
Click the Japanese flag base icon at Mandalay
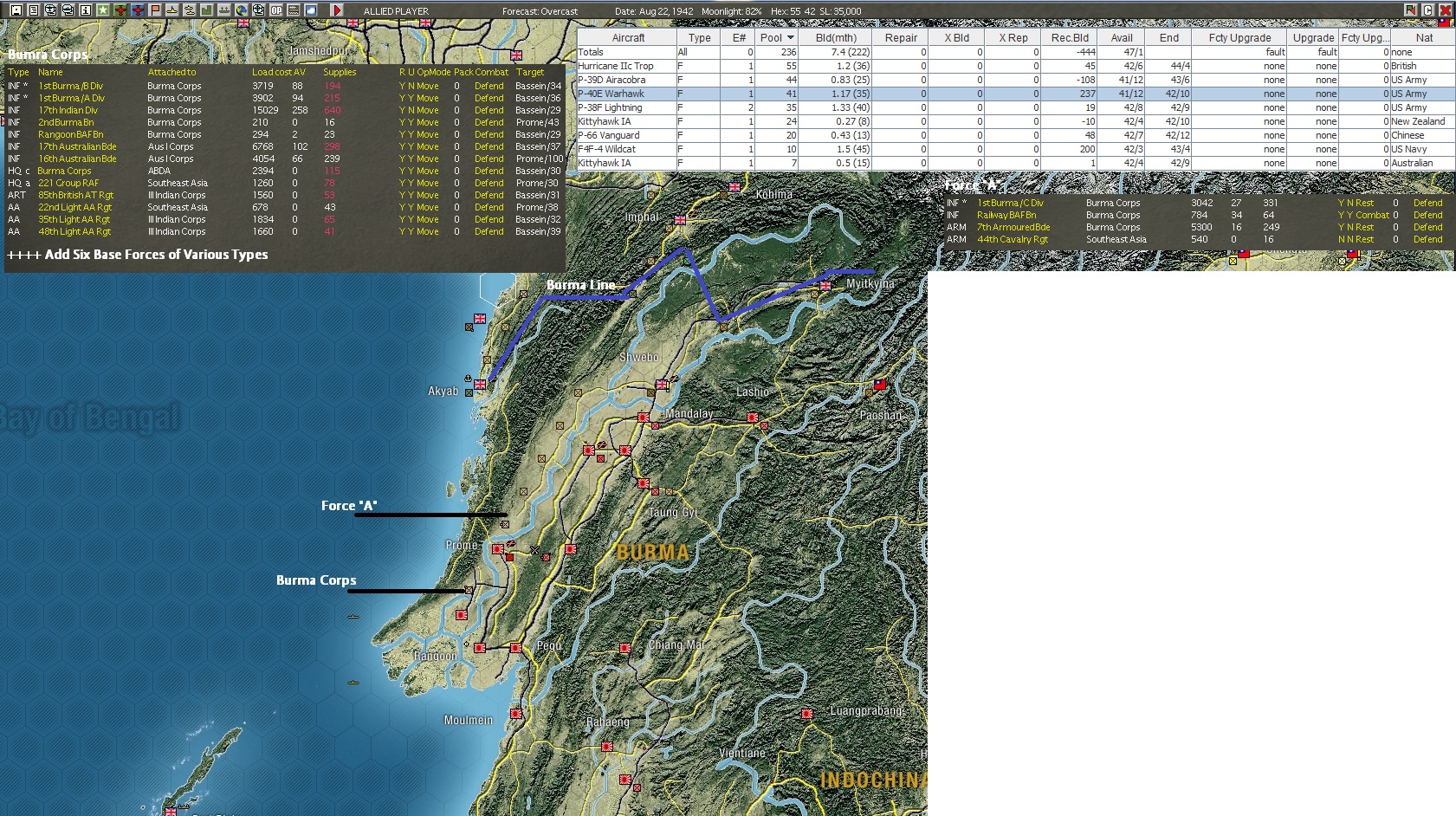[x=644, y=418]
